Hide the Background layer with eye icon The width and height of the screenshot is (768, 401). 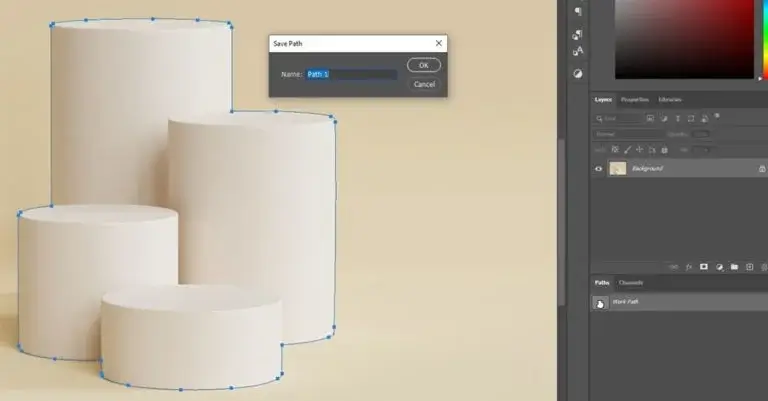tap(599, 168)
